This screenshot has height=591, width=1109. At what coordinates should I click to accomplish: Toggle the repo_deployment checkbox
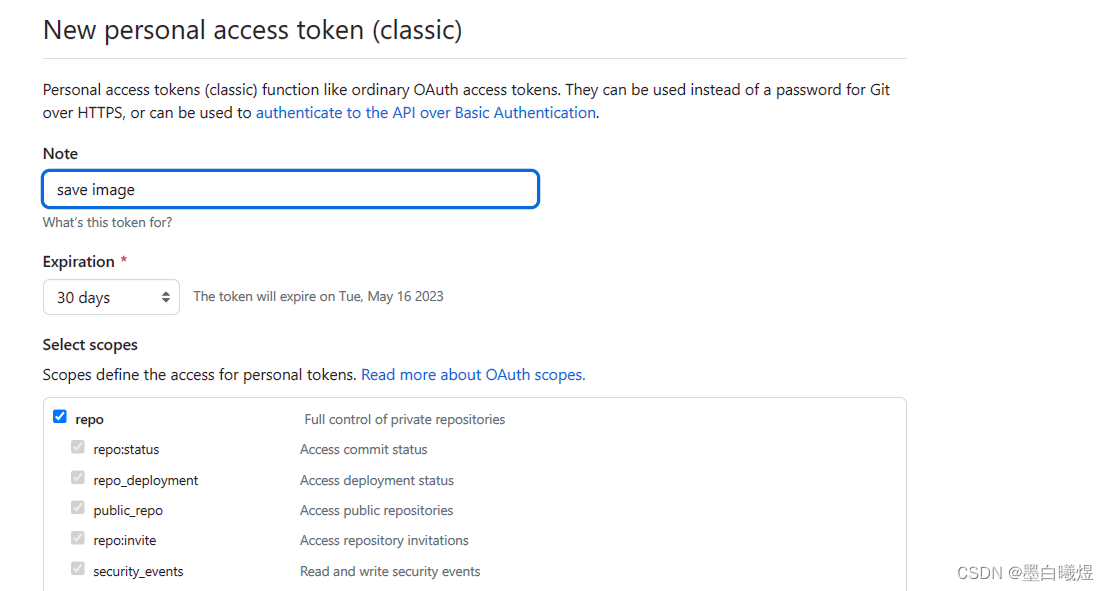(78, 478)
